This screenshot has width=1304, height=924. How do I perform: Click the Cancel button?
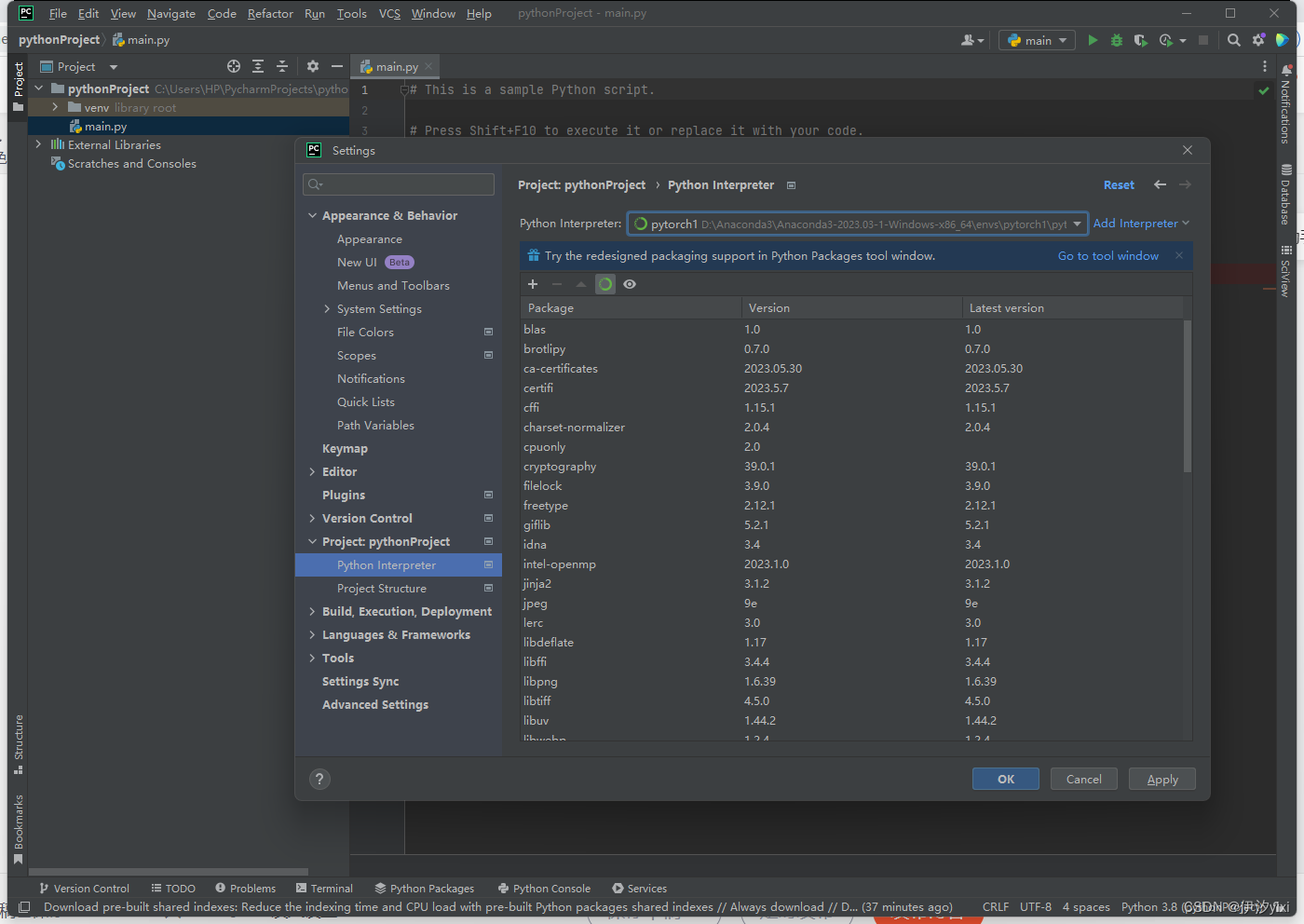click(1084, 780)
